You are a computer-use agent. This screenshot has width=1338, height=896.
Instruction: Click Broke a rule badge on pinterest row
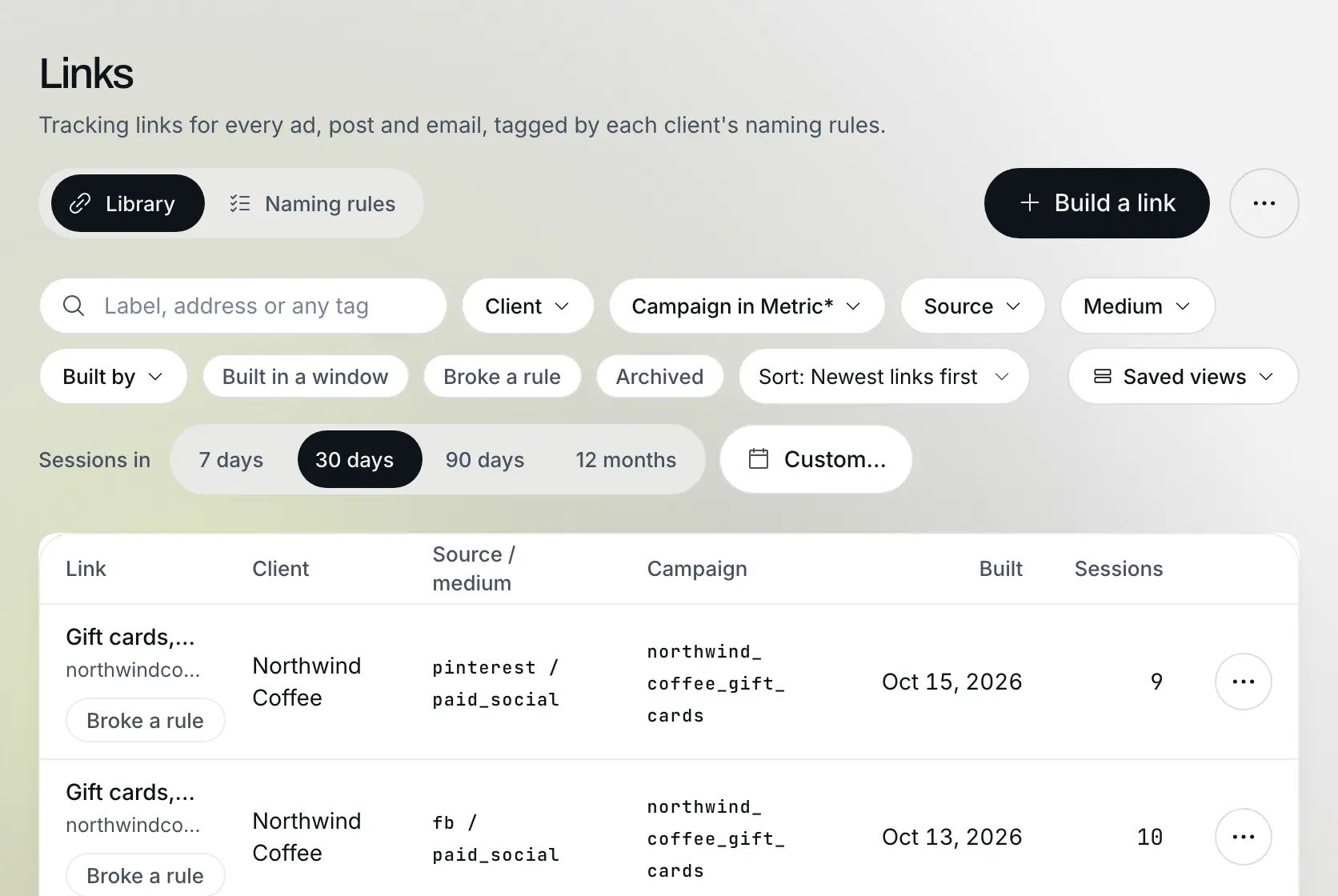145,720
